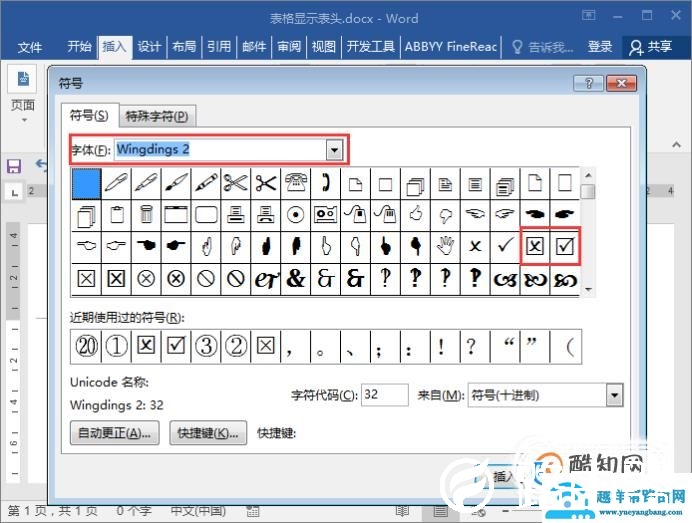Open the 审阅 ribbon tab
The width and height of the screenshot is (692, 523).
(289, 46)
